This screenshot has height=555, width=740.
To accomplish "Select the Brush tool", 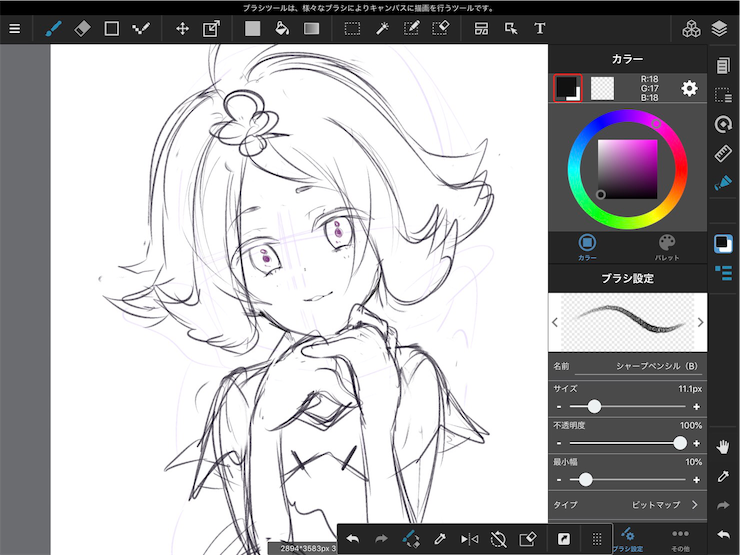I will click(x=53, y=29).
